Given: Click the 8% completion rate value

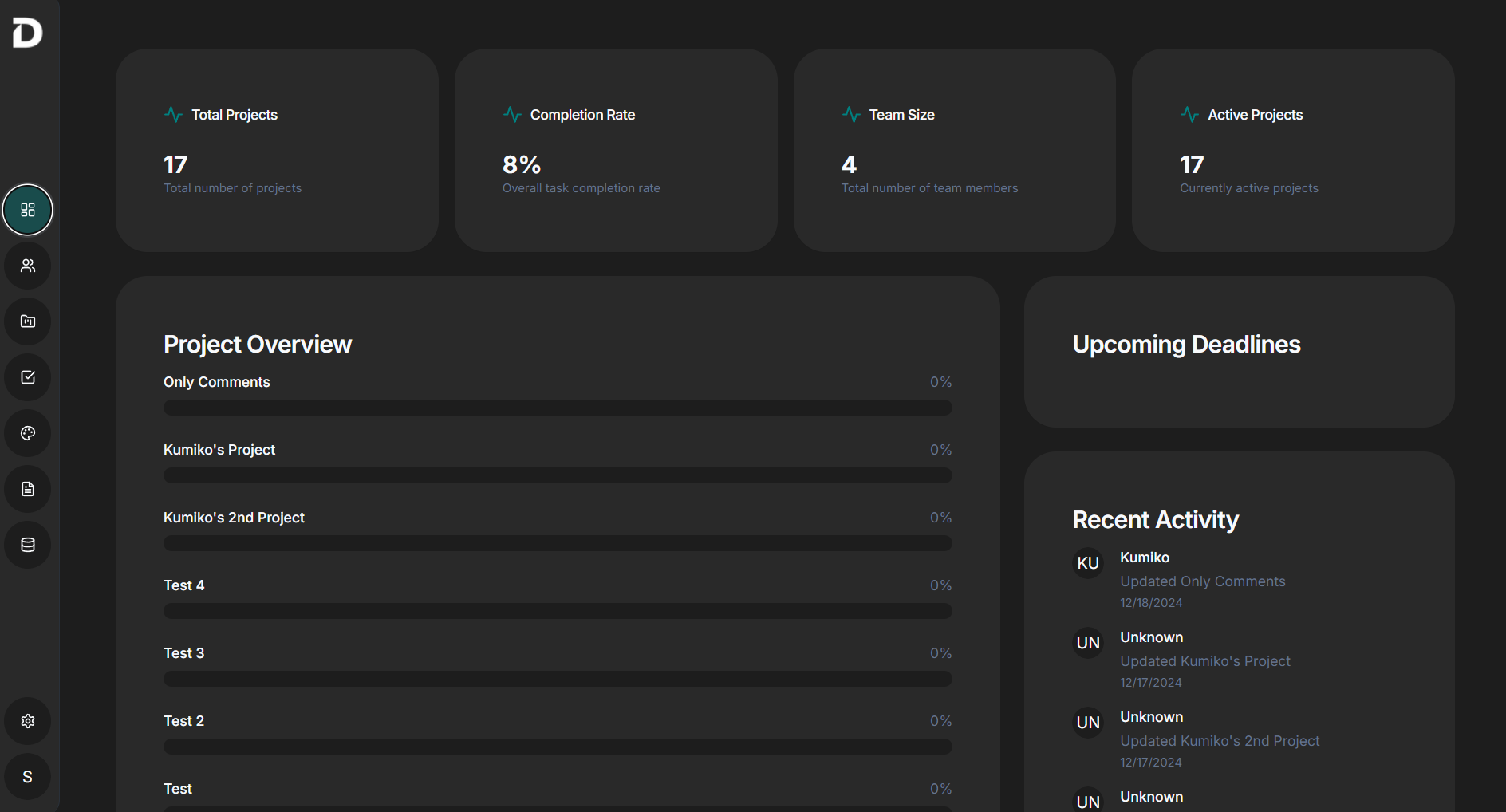Looking at the screenshot, I should 522,164.
